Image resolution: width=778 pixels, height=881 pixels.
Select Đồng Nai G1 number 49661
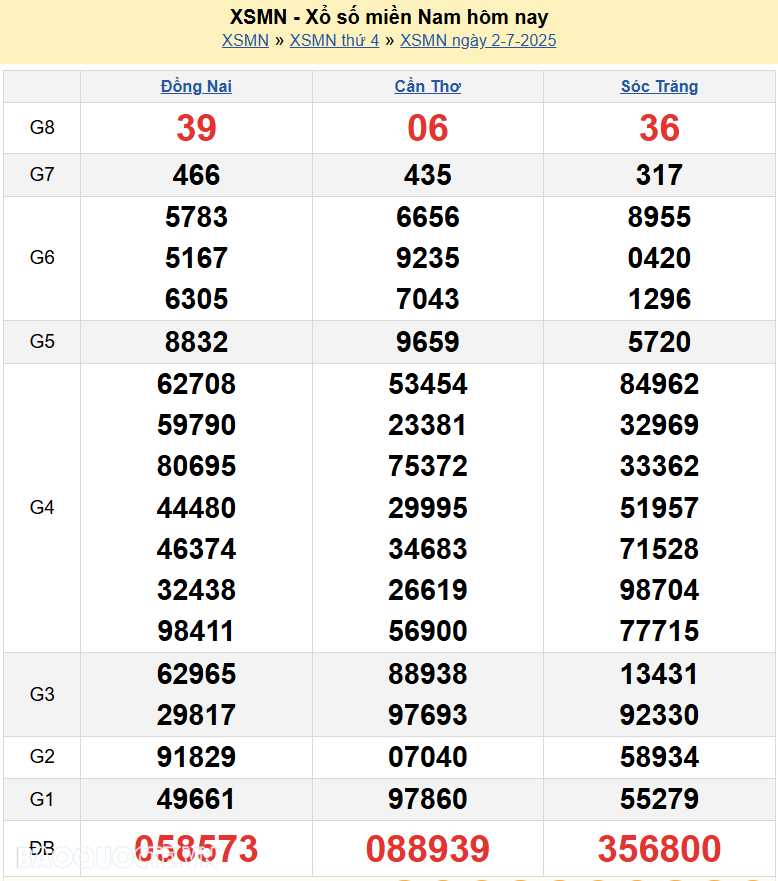tap(196, 799)
